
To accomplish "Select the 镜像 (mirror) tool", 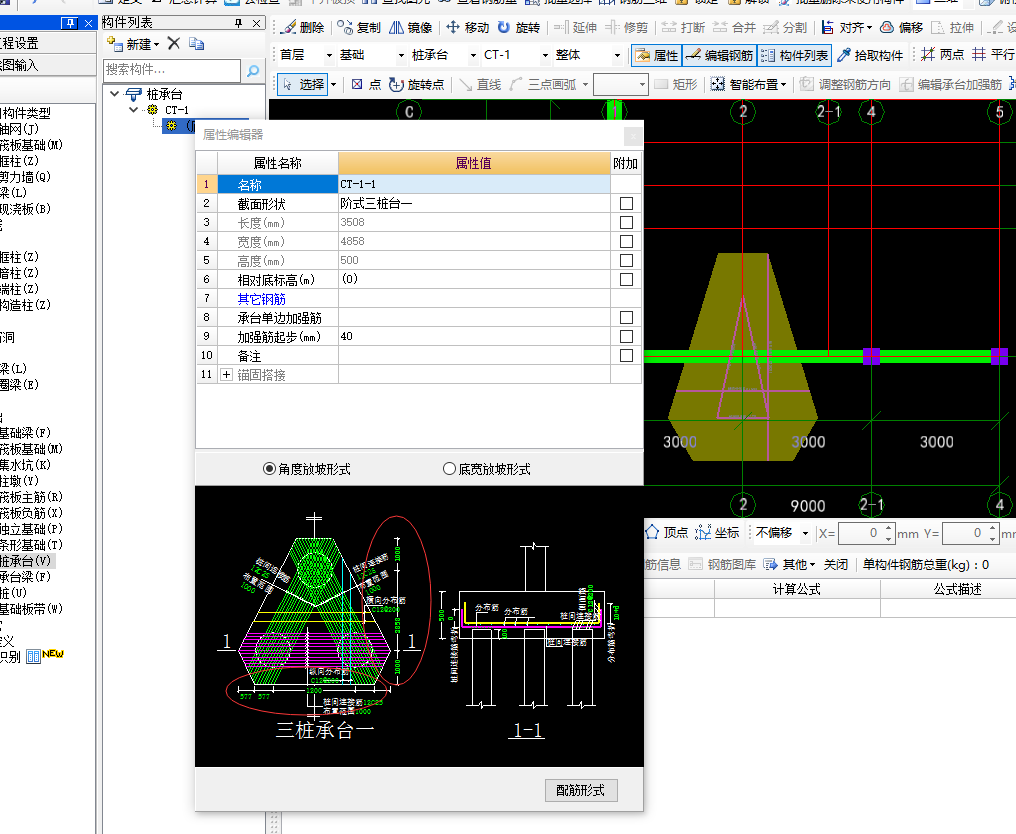I will coord(410,27).
